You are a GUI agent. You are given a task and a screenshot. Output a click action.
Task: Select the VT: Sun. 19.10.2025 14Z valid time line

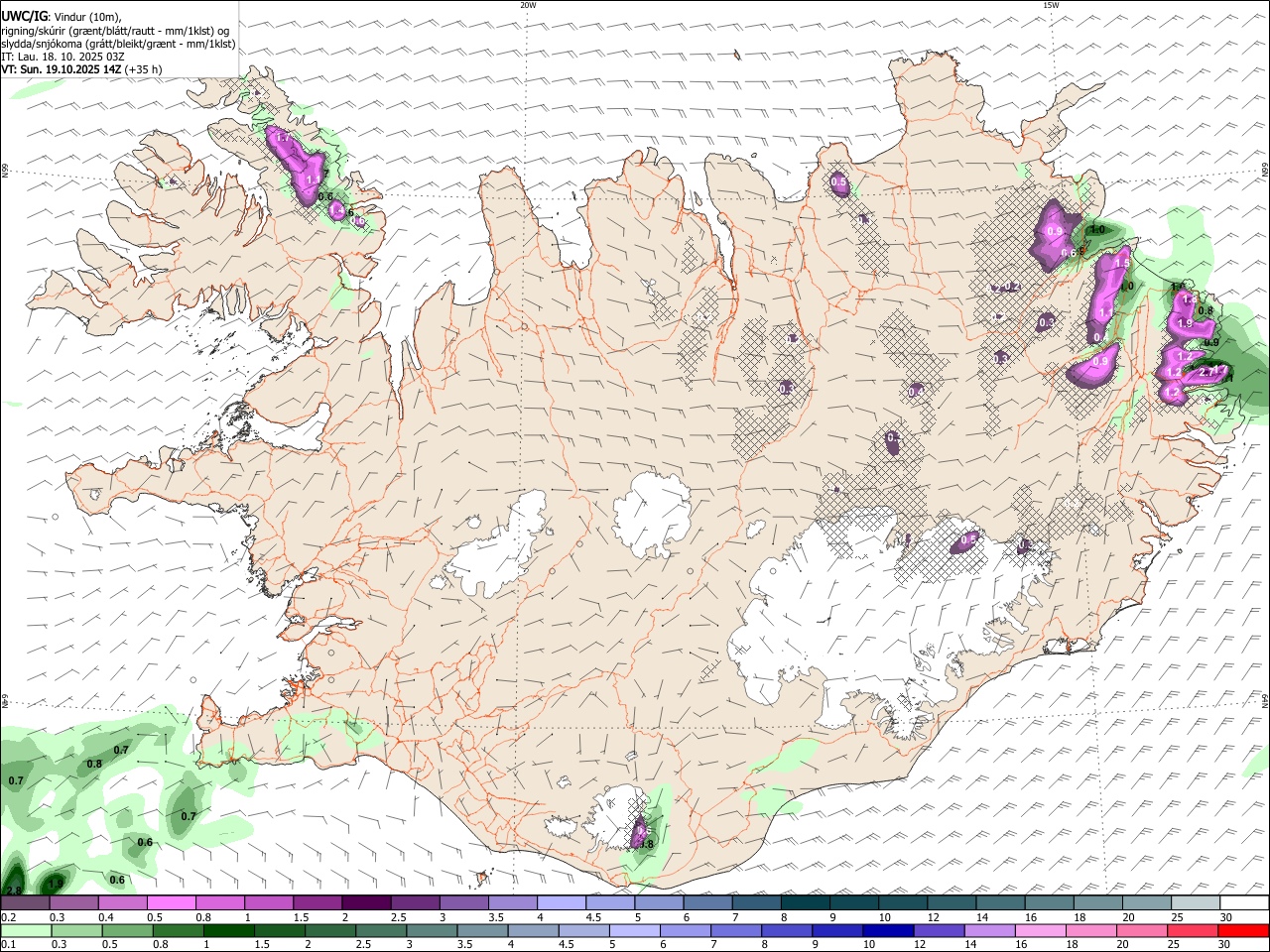click(x=60, y=69)
